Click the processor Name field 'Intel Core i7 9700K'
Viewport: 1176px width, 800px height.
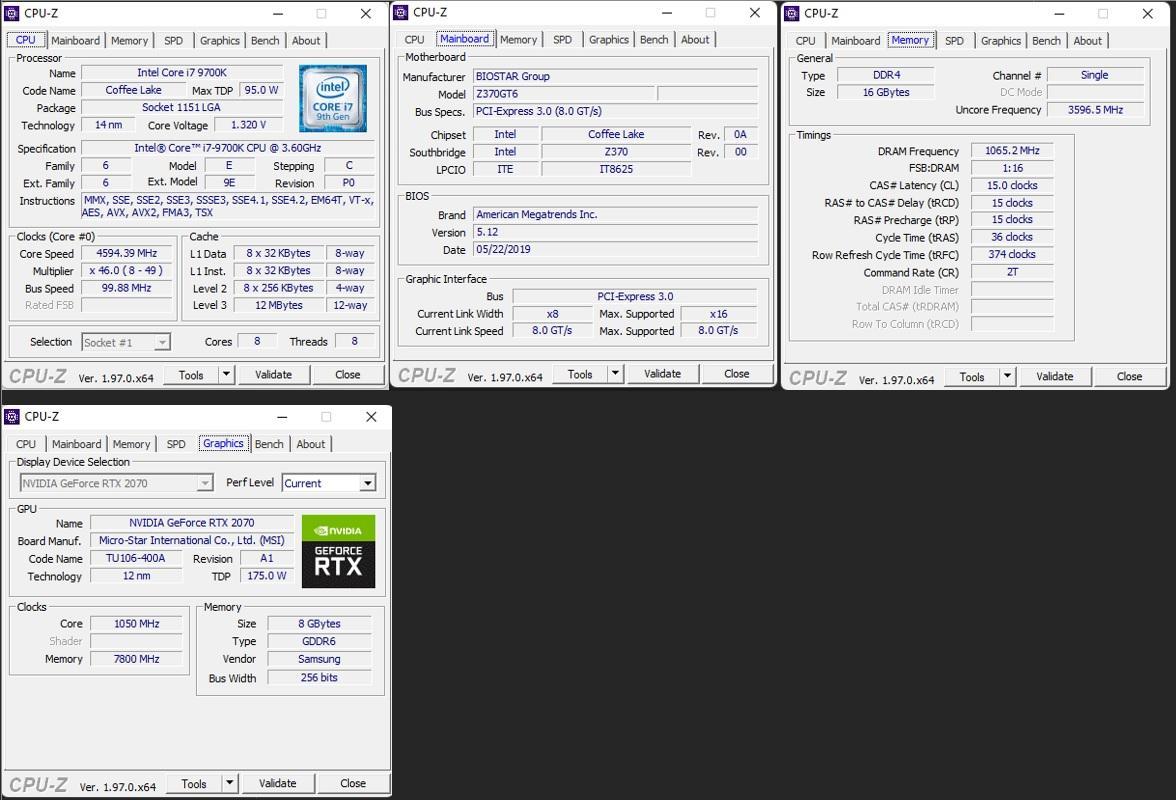point(182,73)
